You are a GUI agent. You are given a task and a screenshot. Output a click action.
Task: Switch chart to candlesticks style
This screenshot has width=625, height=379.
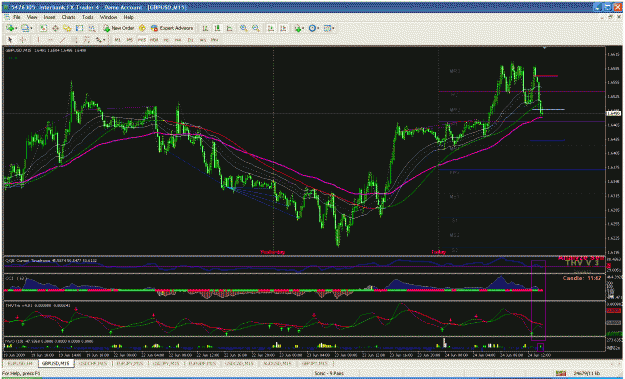point(217,28)
